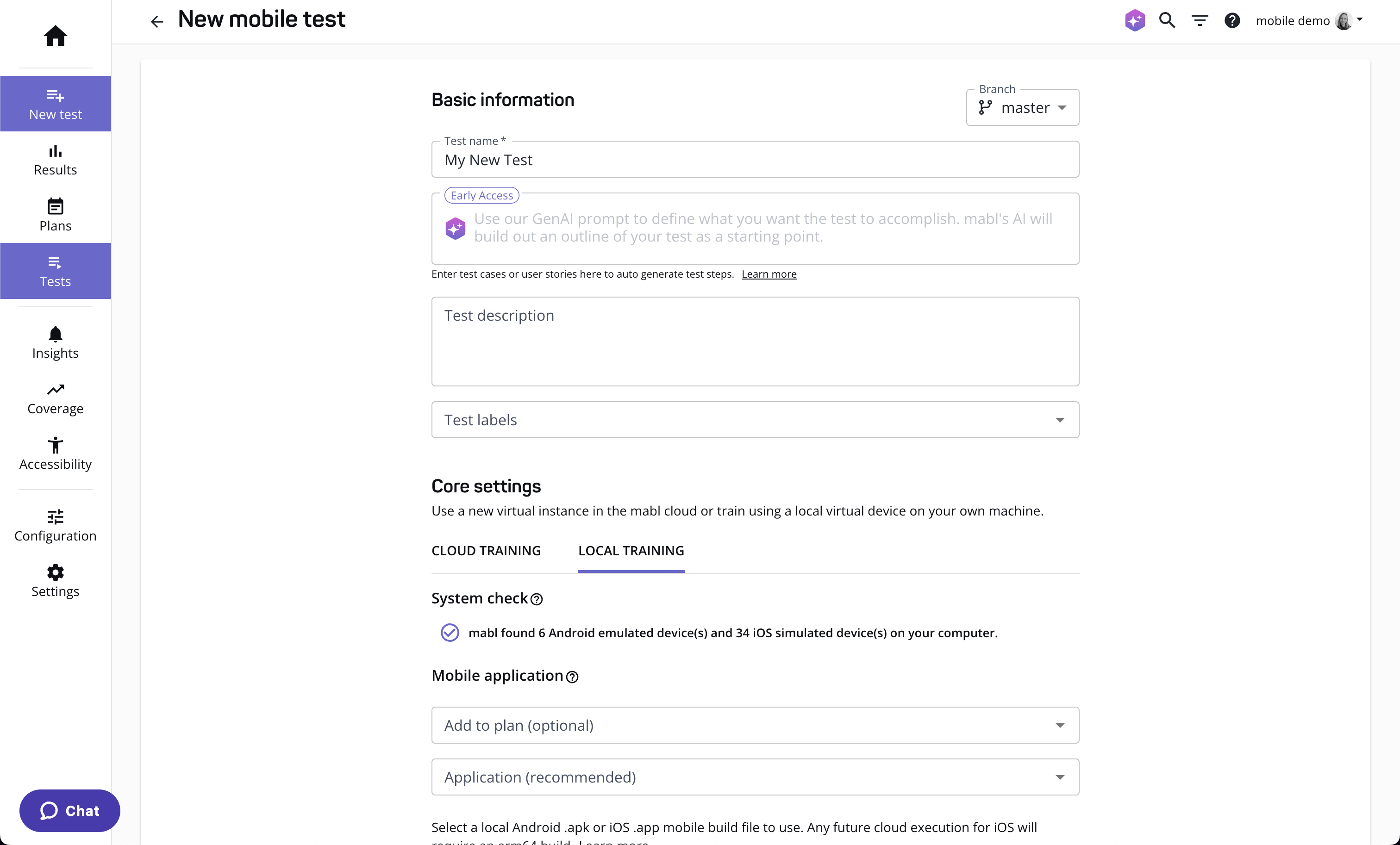Click the Core settings heading
1400x845 pixels.
tap(486, 486)
